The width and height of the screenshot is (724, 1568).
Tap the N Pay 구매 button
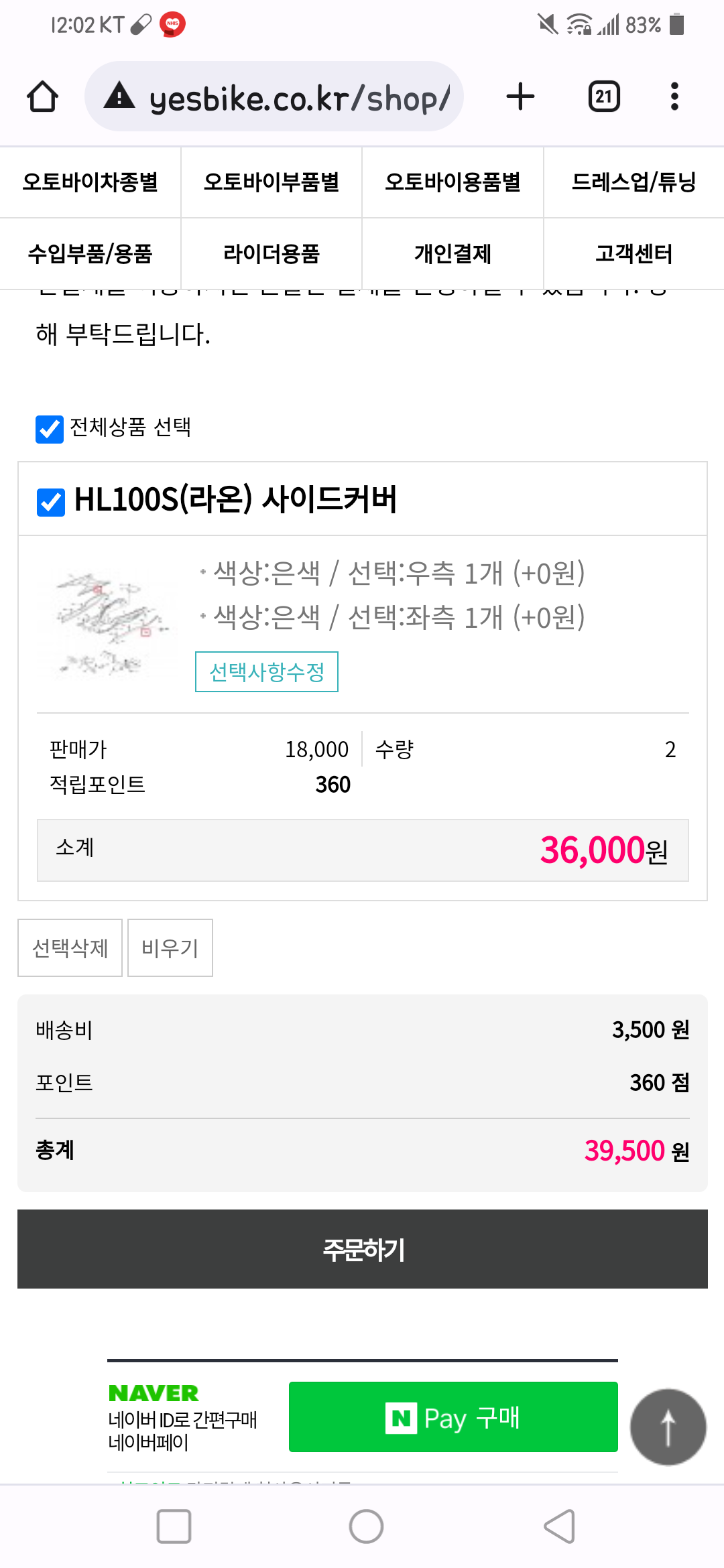453,1417
